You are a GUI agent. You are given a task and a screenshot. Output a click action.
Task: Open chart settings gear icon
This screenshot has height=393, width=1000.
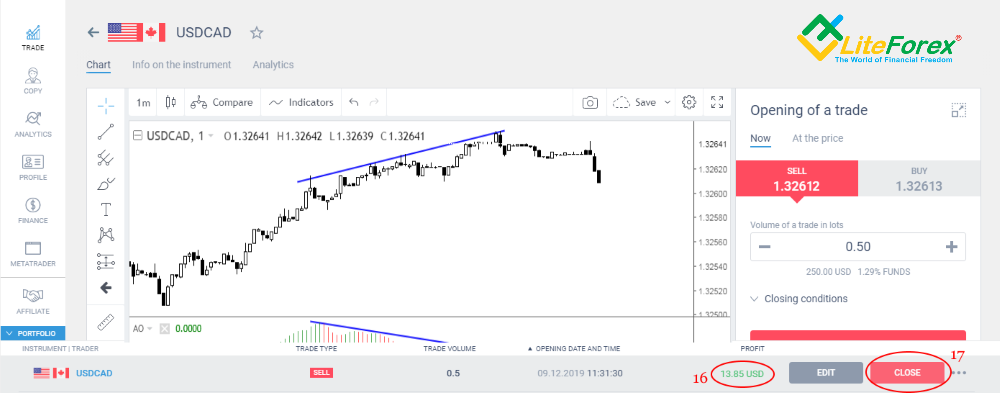tap(688, 102)
